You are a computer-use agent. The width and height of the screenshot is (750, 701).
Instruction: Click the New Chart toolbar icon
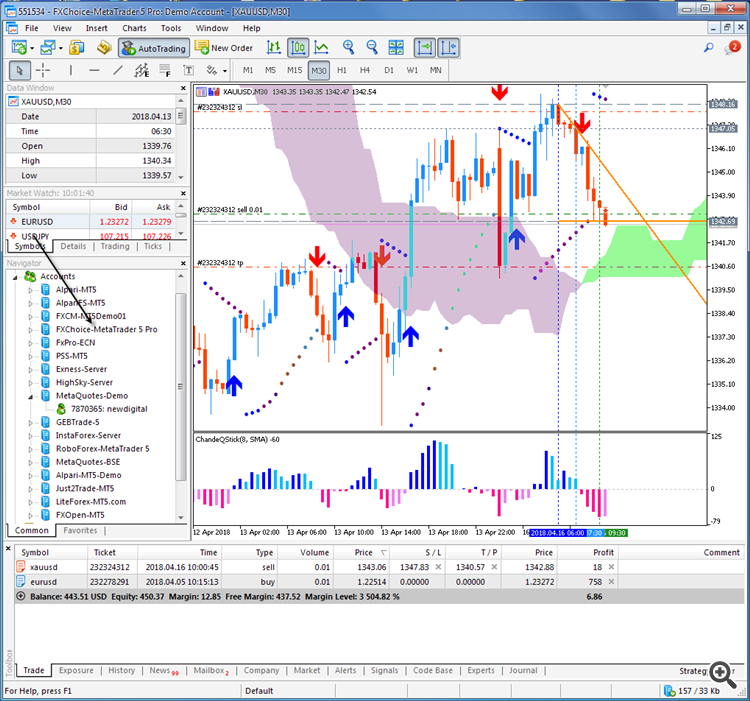[19, 48]
